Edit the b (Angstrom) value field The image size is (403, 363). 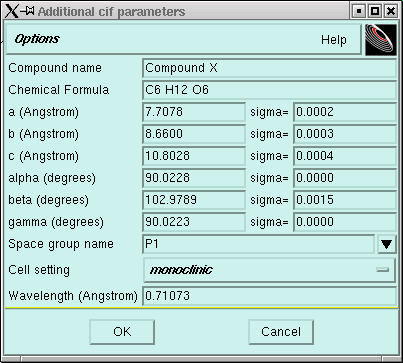click(x=194, y=134)
